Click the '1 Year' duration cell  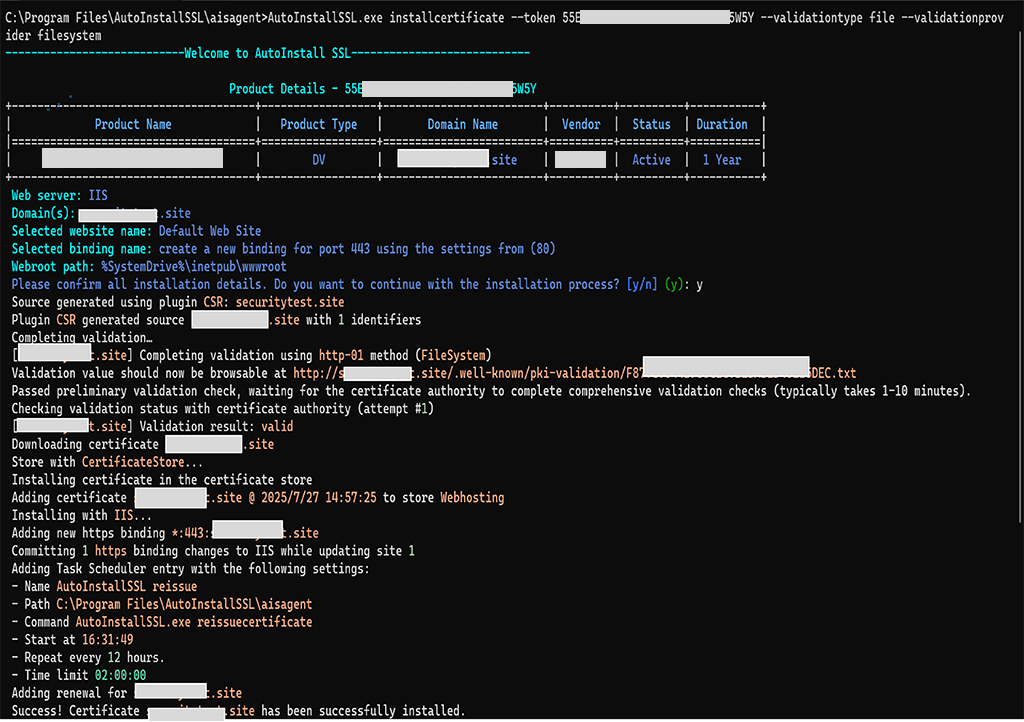click(x=722, y=160)
